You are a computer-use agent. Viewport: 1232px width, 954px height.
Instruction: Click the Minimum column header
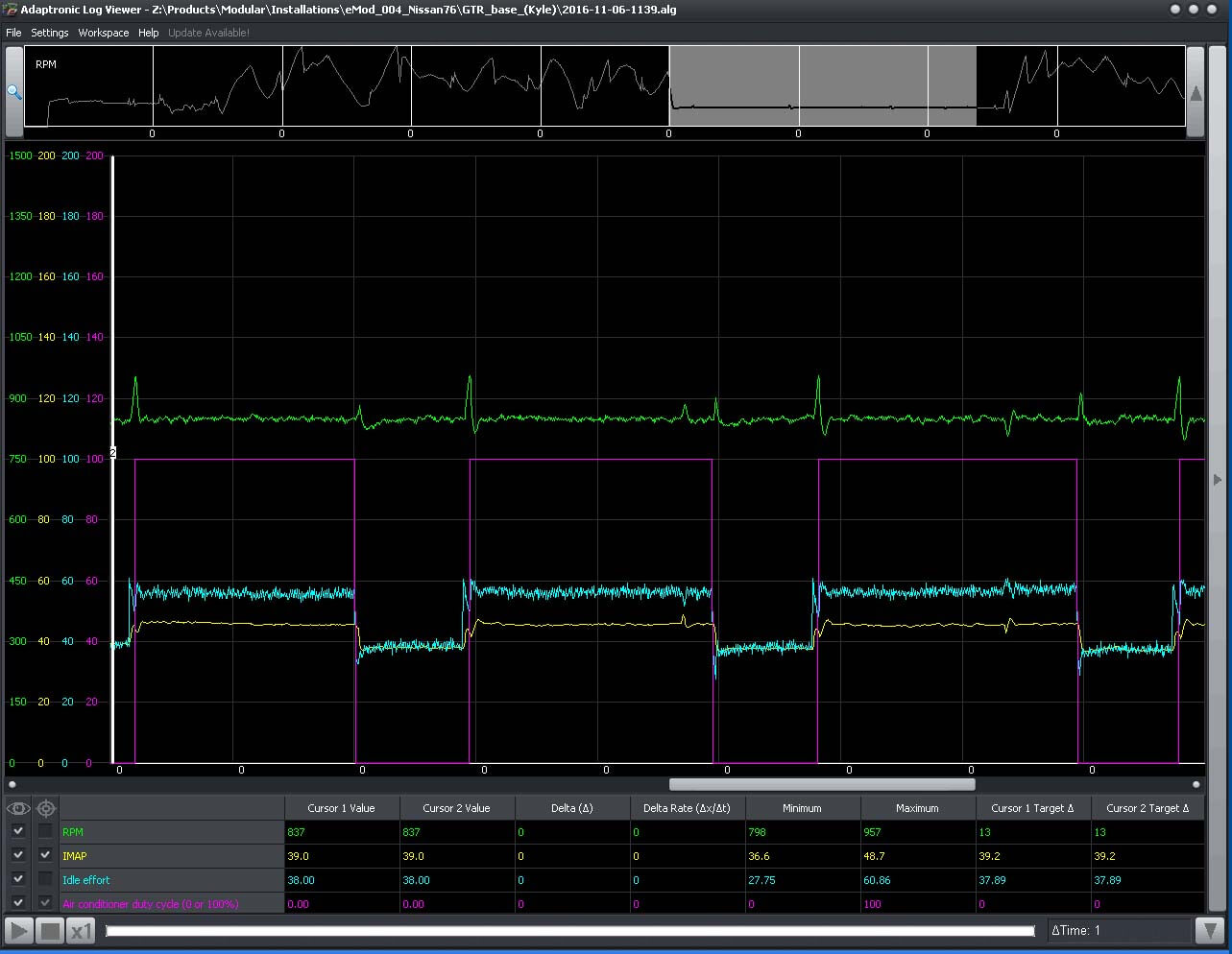pyautogui.click(x=803, y=808)
